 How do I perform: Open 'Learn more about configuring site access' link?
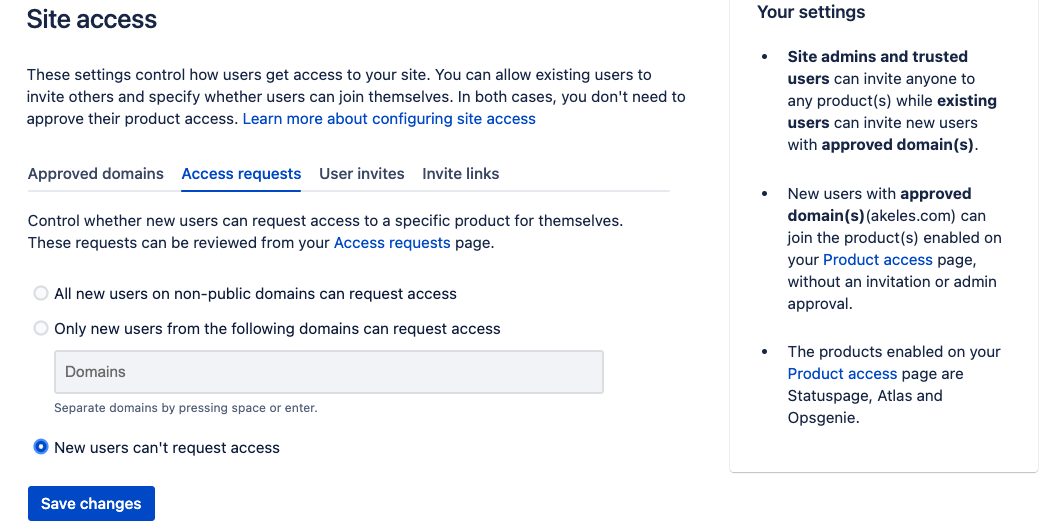pyautogui.click(x=389, y=119)
